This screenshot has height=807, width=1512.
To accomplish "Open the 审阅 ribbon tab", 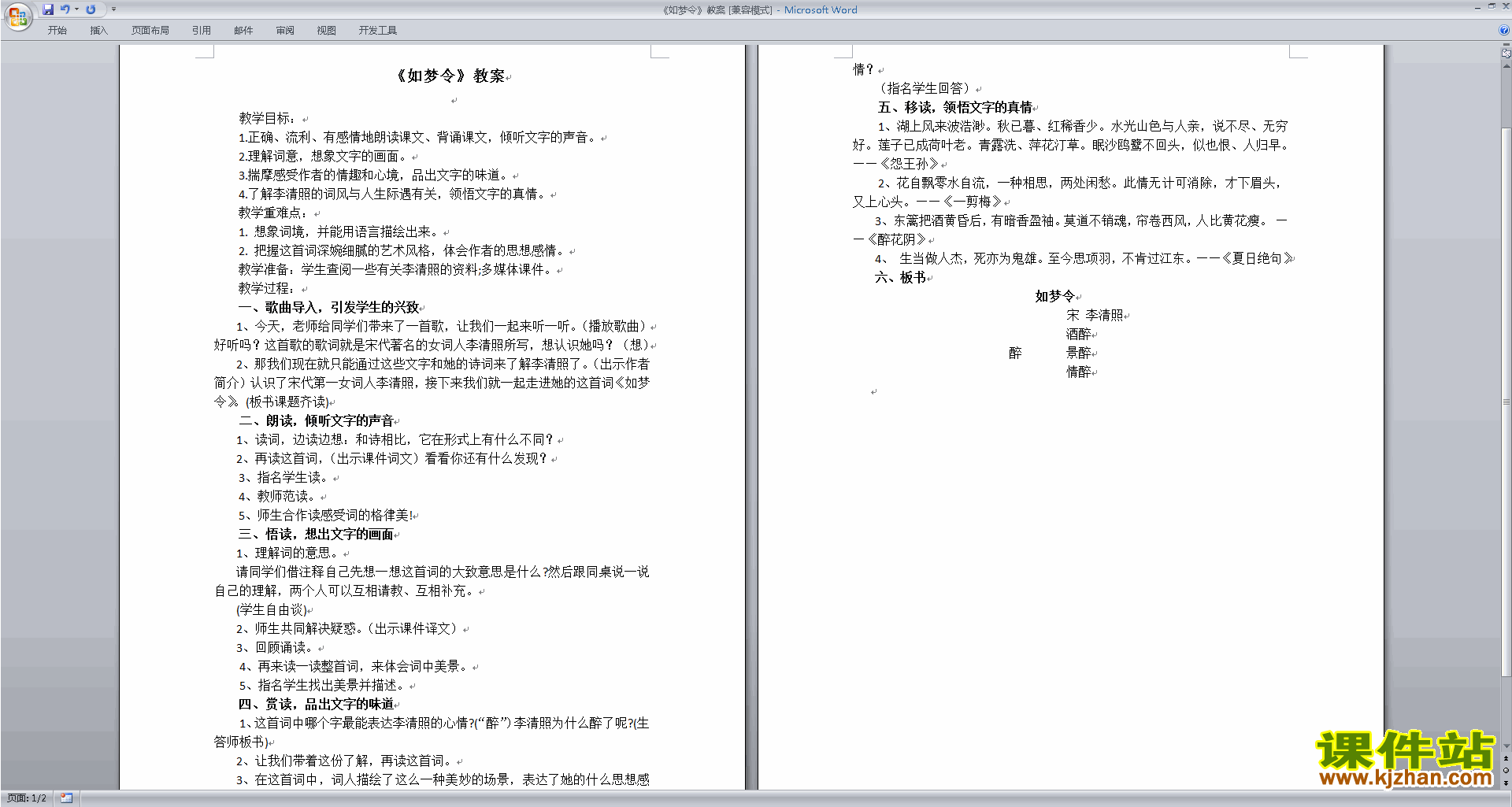I will 285,31.
